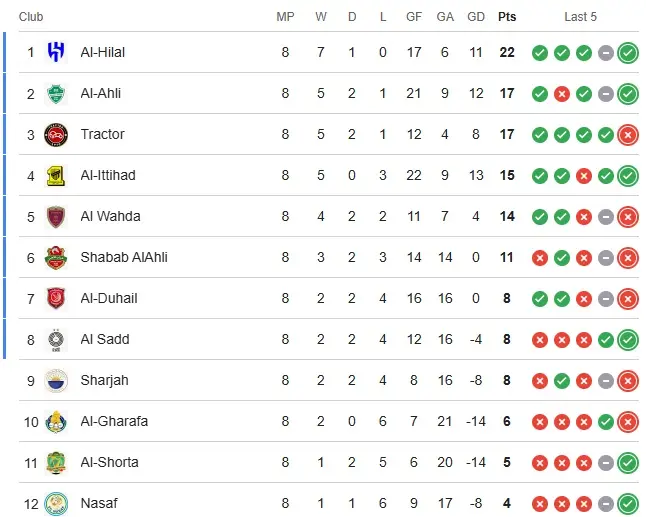The image size is (646, 517).
Task: Click the GD column header
Action: coord(476,17)
